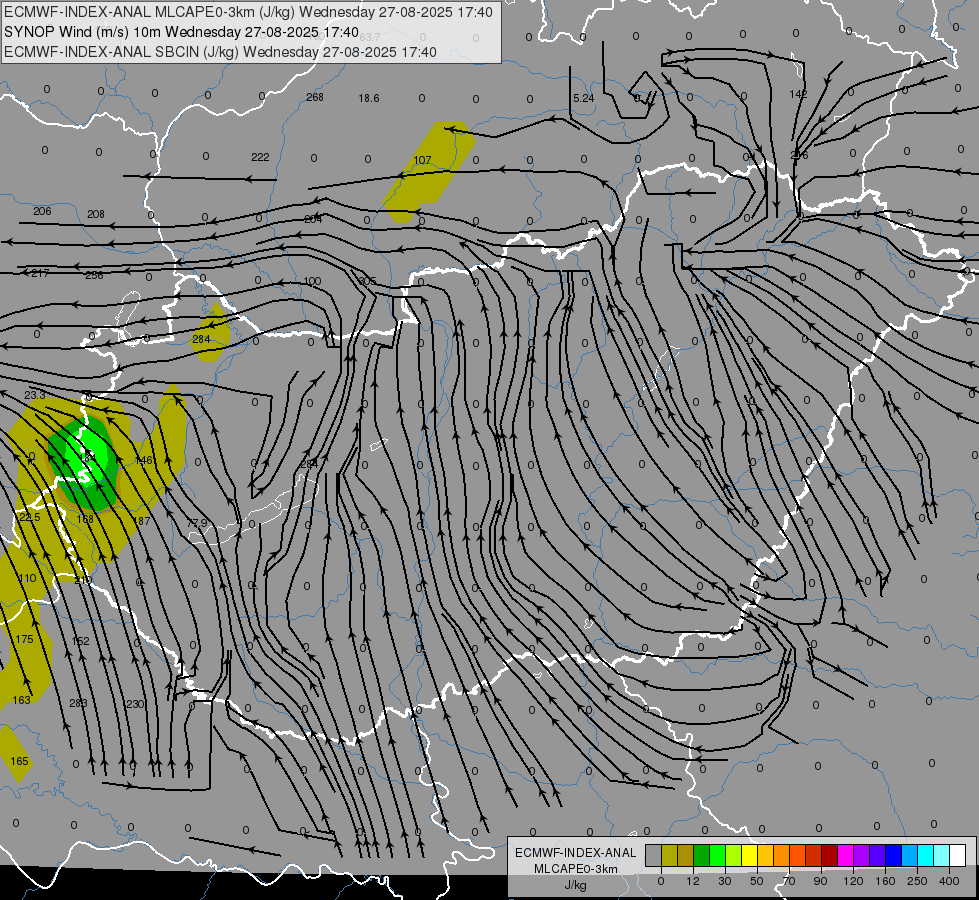This screenshot has height=900, width=979.
Task: Click the map value 18.6
Action: pos(369,98)
